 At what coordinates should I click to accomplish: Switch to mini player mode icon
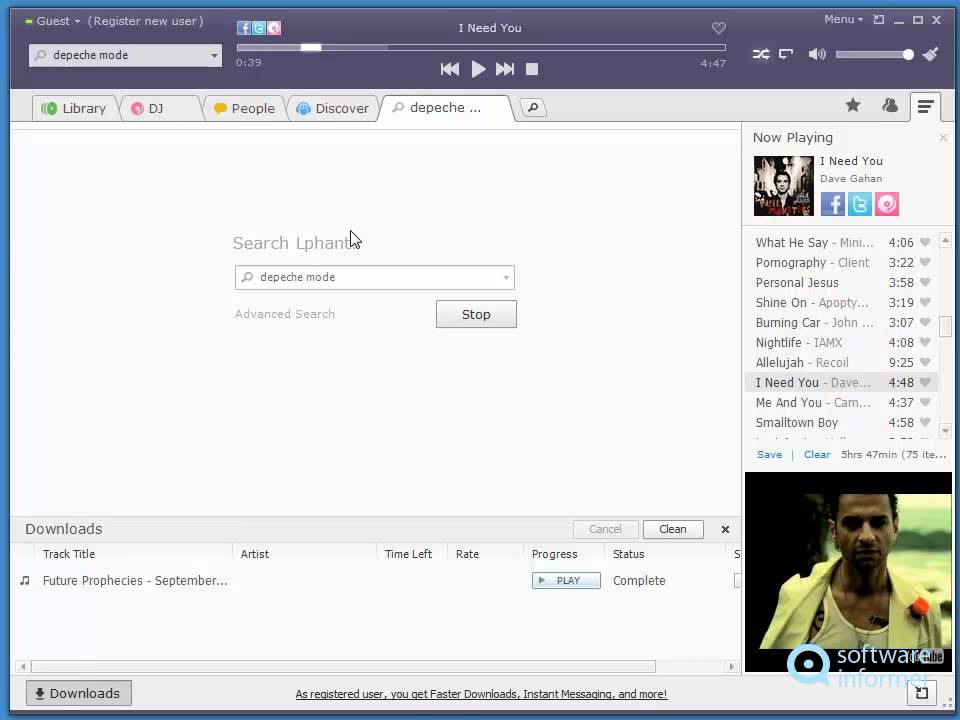point(879,20)
